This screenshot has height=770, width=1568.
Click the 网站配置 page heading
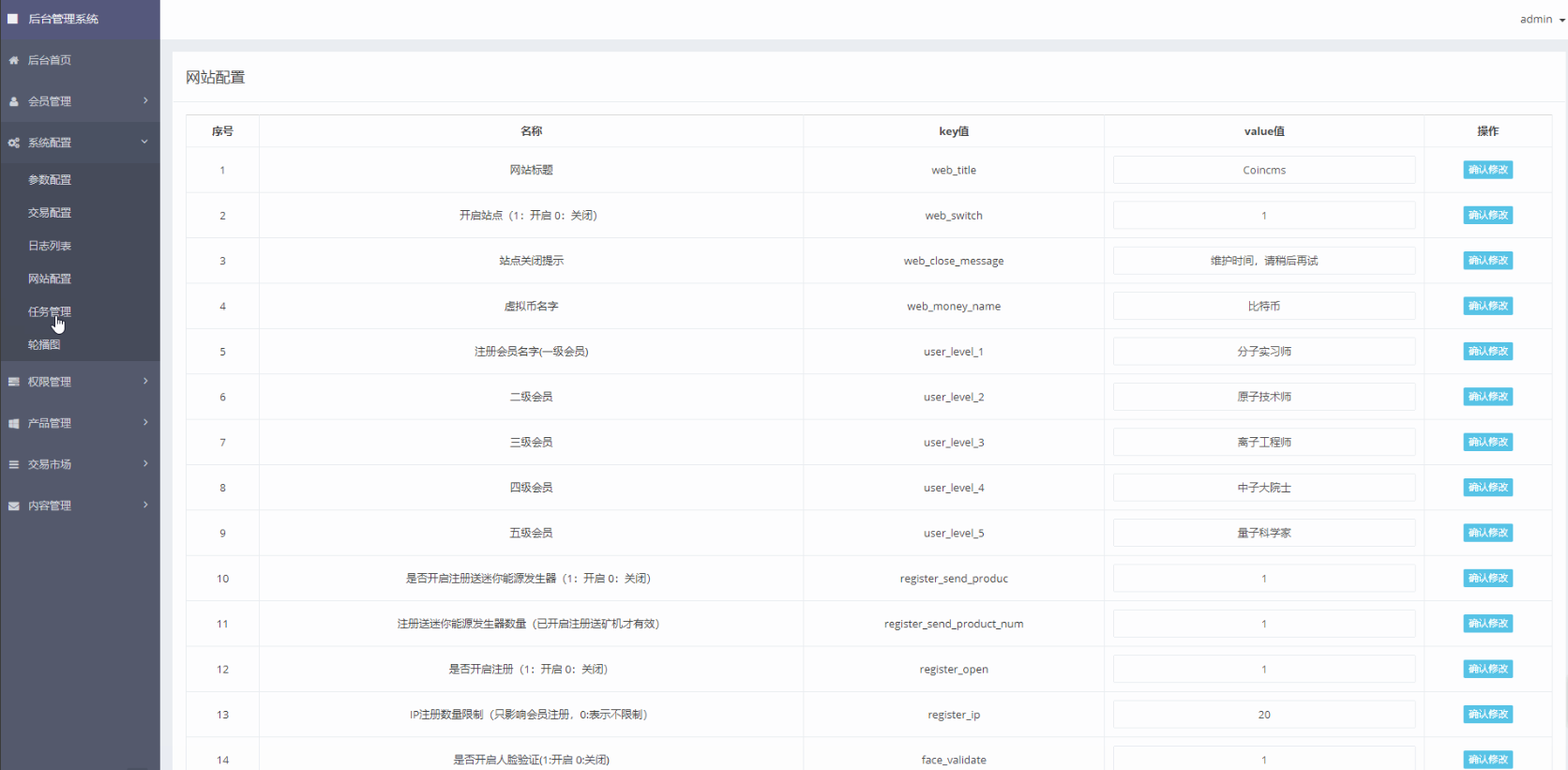point(215,77)
